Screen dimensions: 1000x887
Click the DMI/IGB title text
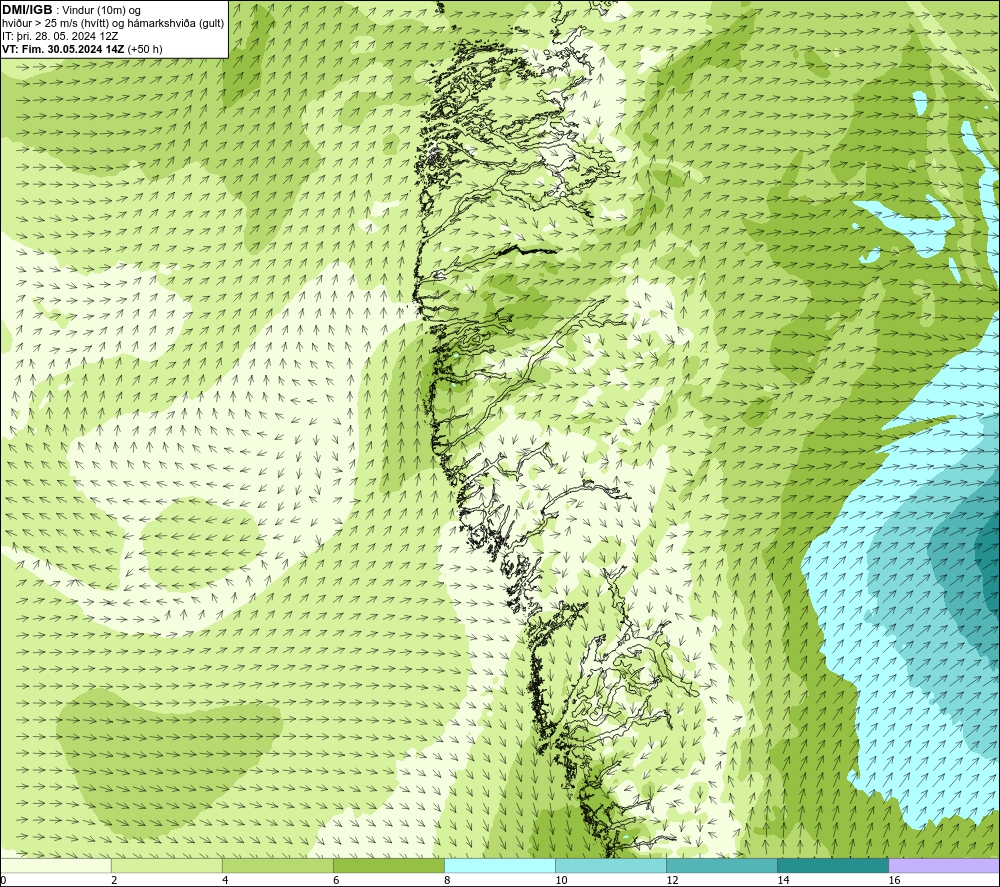pos(27,10)
